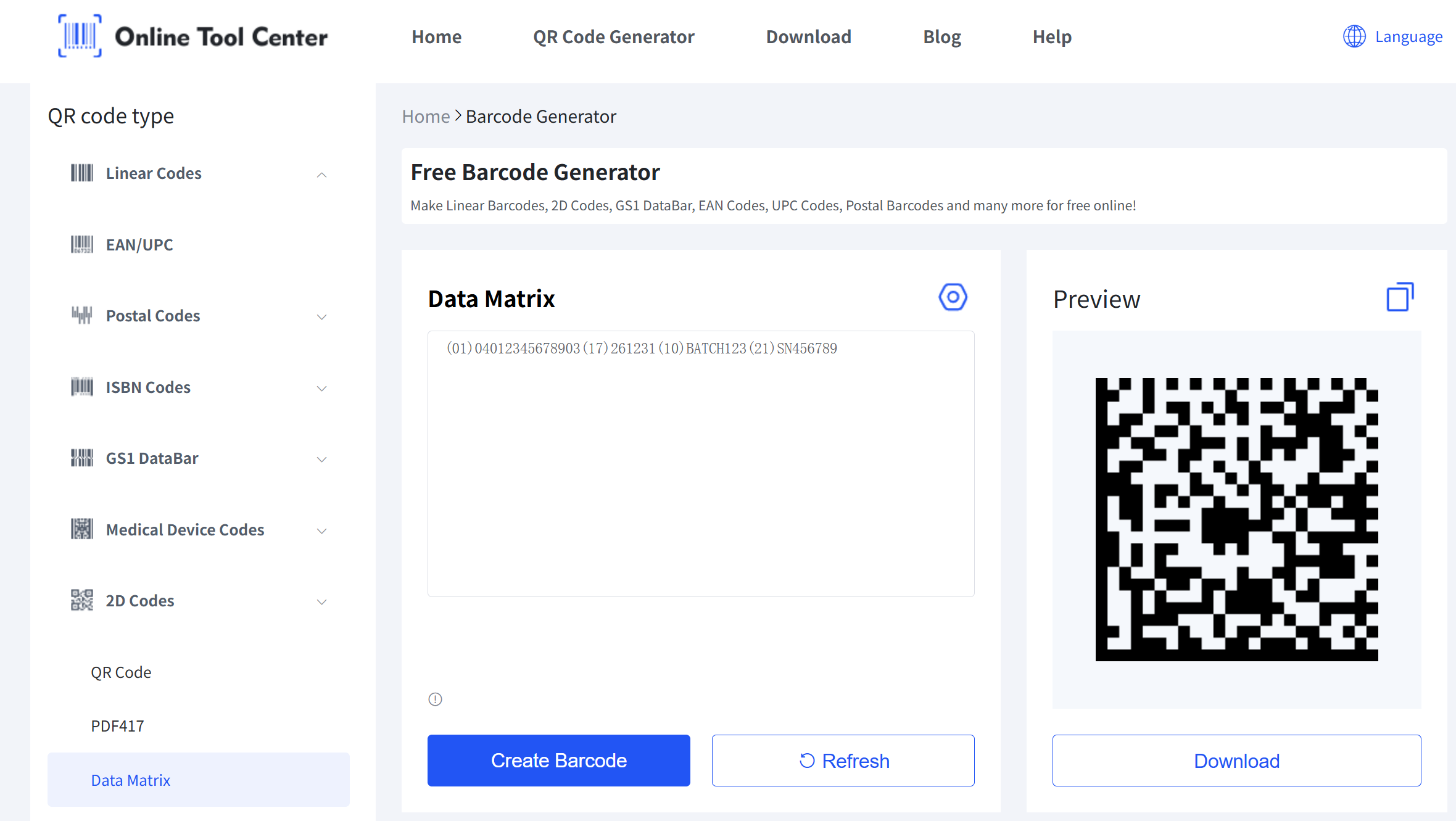Viewport: 1456px width, 821px height.
Task: Toggle the 2D Codes chevron
Action: point(321,601)
